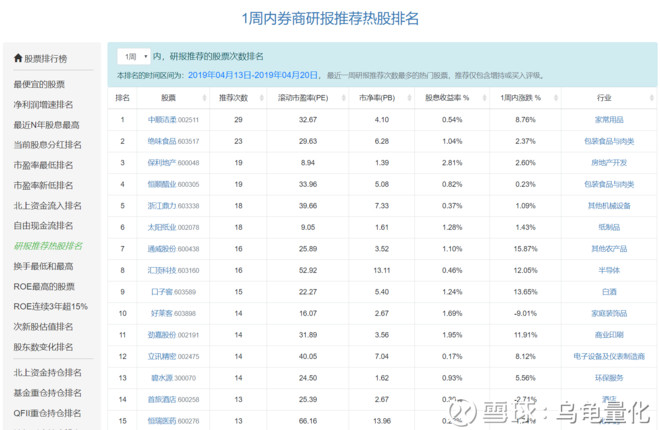Open 电子设备及仪表制造商 industry link

pyautogui.click(x=609, y=356)
